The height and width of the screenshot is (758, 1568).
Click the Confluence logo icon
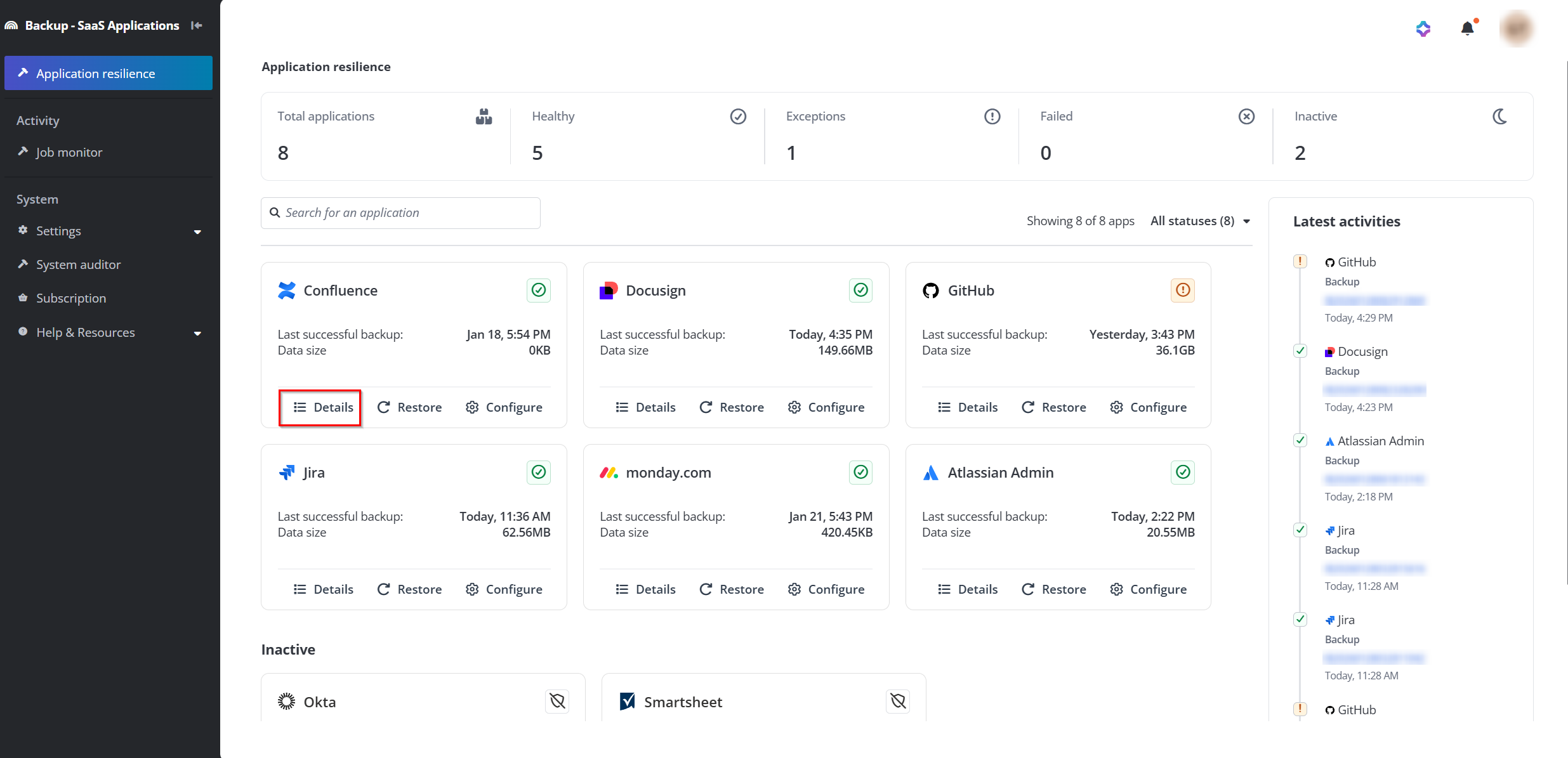[x=287, y=291]
